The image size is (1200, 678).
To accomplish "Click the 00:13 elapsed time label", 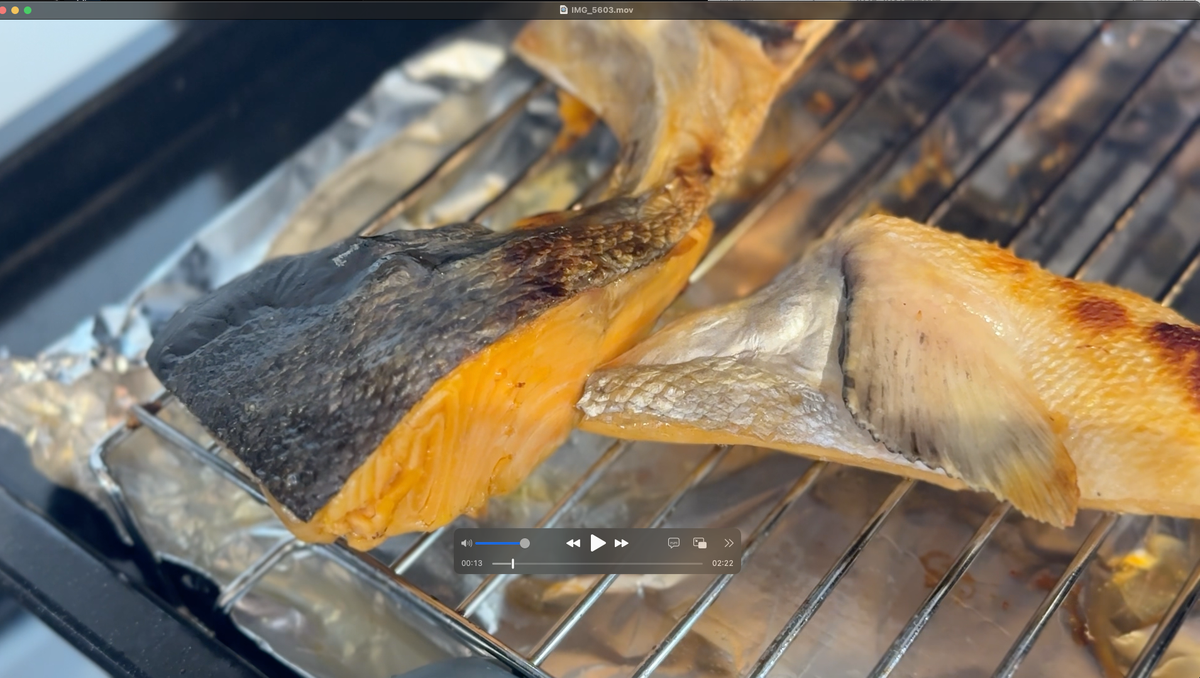I will tap(472, 564).
